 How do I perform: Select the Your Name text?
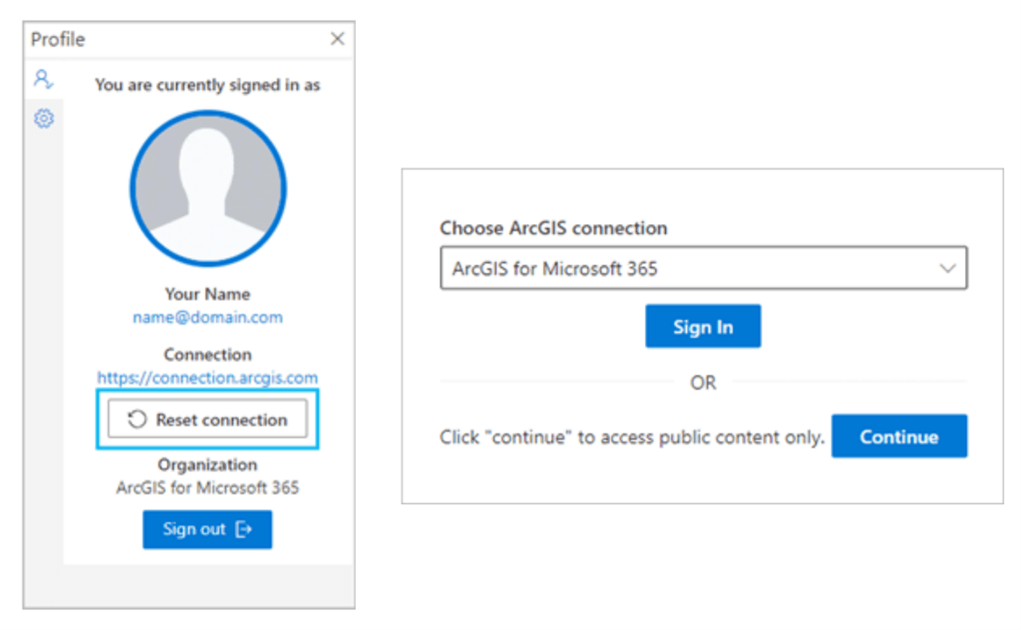coord(208,295)
